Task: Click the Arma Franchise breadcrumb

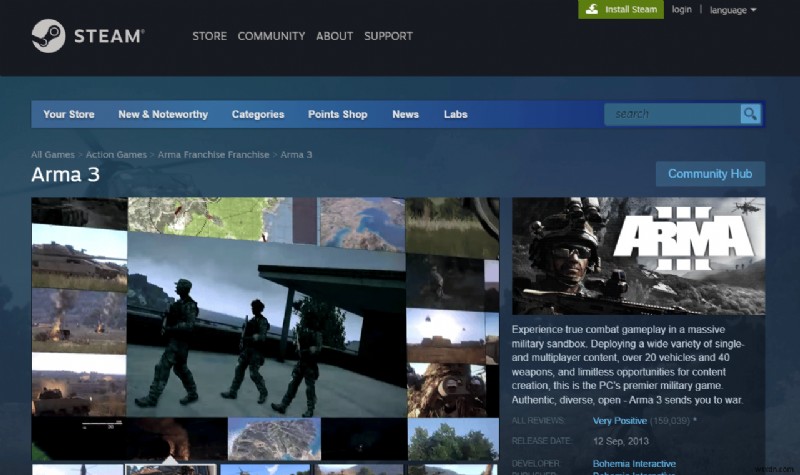Action: click(213, 155)
